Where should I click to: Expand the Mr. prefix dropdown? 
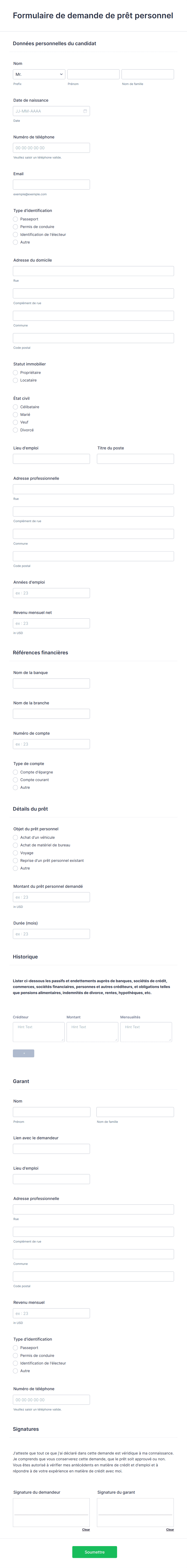click(x=39, y=74)
